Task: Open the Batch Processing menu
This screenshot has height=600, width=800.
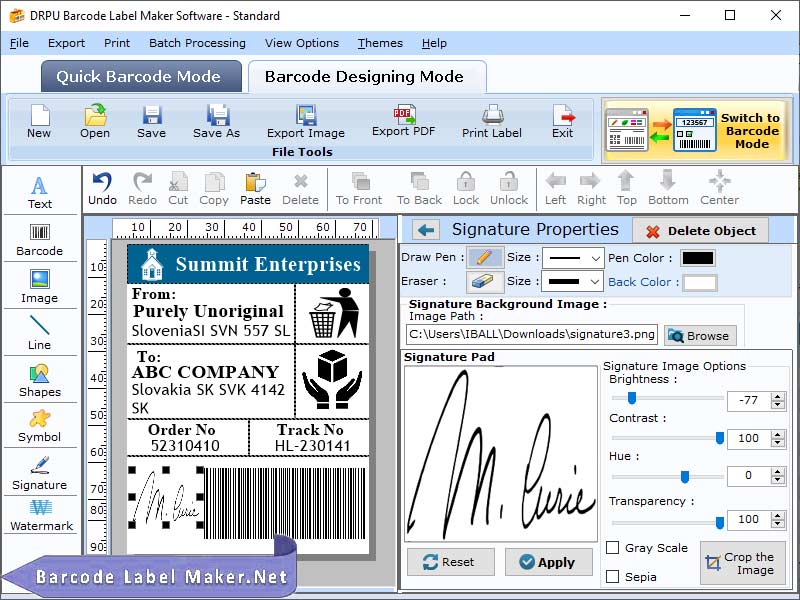Action: coord(197,43)
